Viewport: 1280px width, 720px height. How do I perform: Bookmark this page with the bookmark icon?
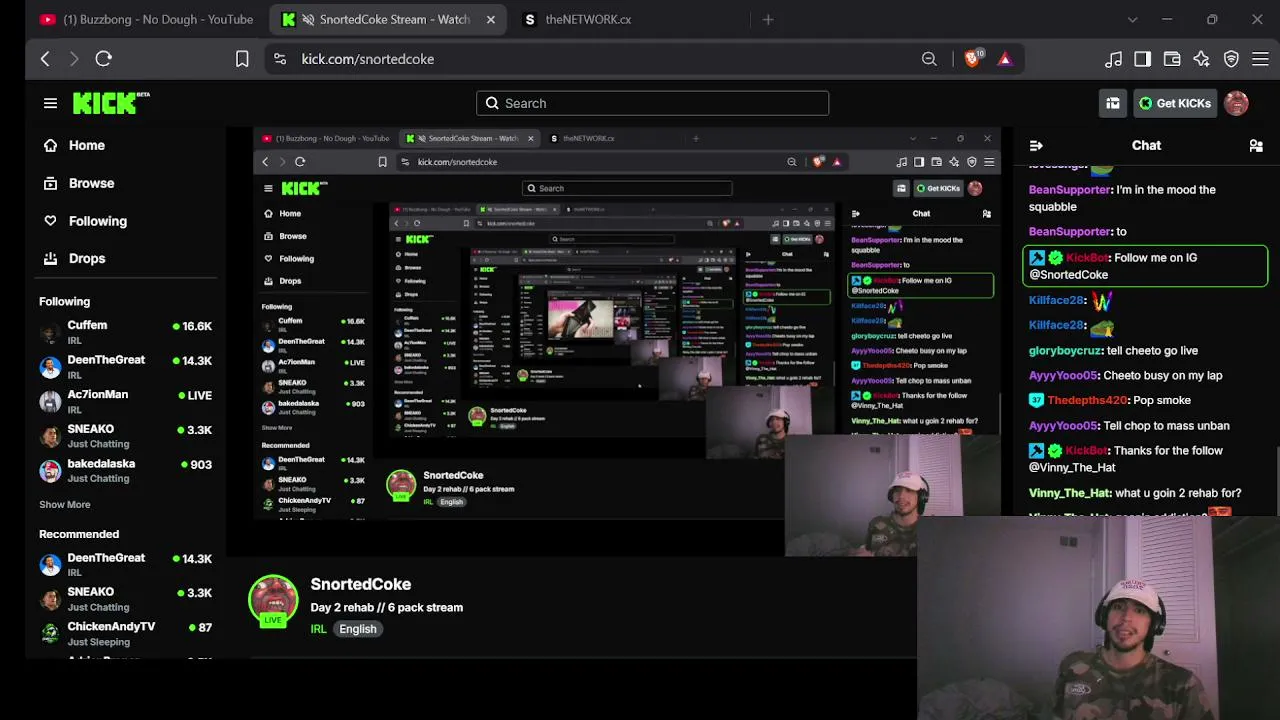[x=242, y=59]
